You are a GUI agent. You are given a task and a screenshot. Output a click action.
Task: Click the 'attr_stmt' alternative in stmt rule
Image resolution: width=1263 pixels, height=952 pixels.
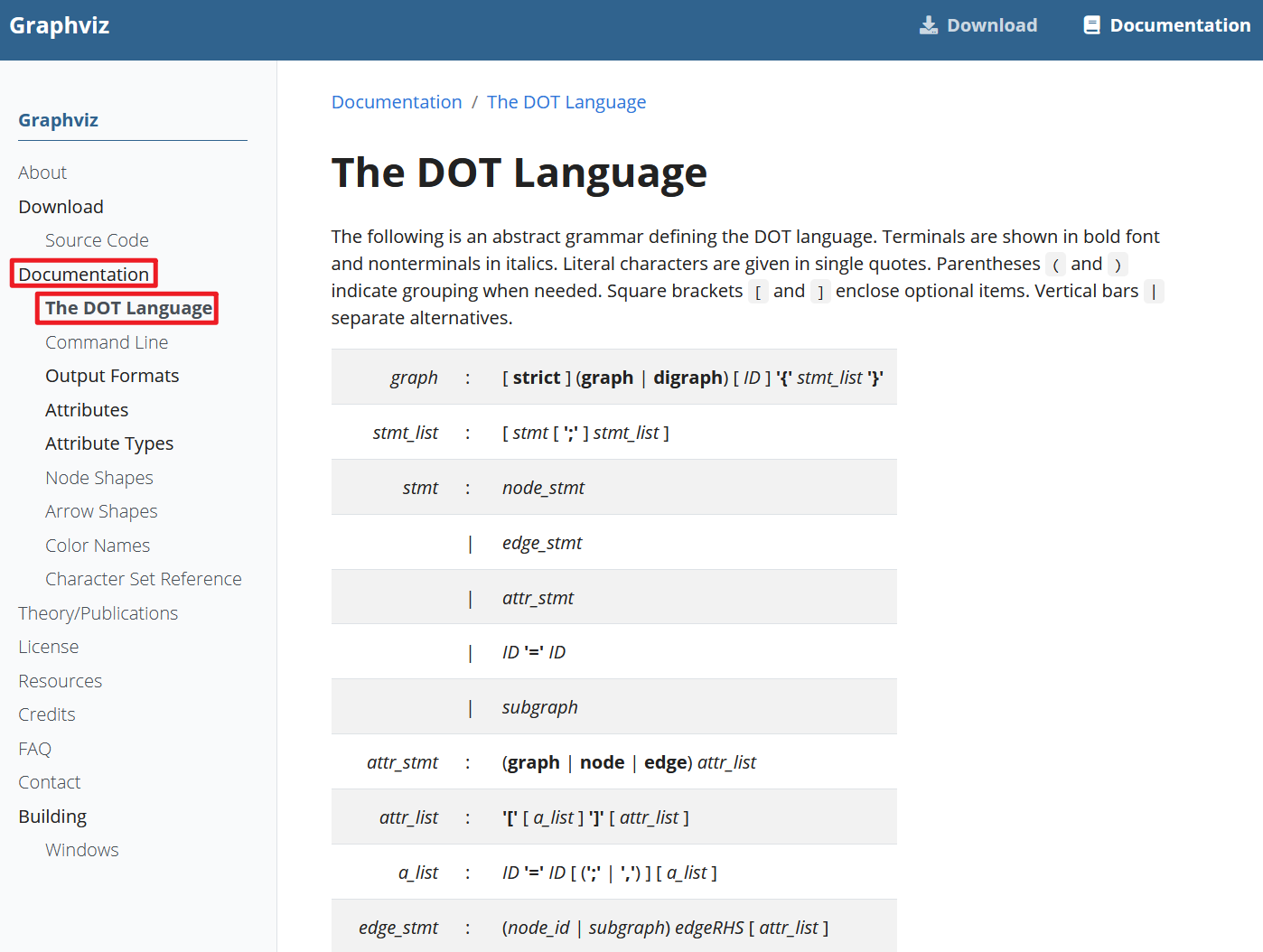[x=538, y=598]
